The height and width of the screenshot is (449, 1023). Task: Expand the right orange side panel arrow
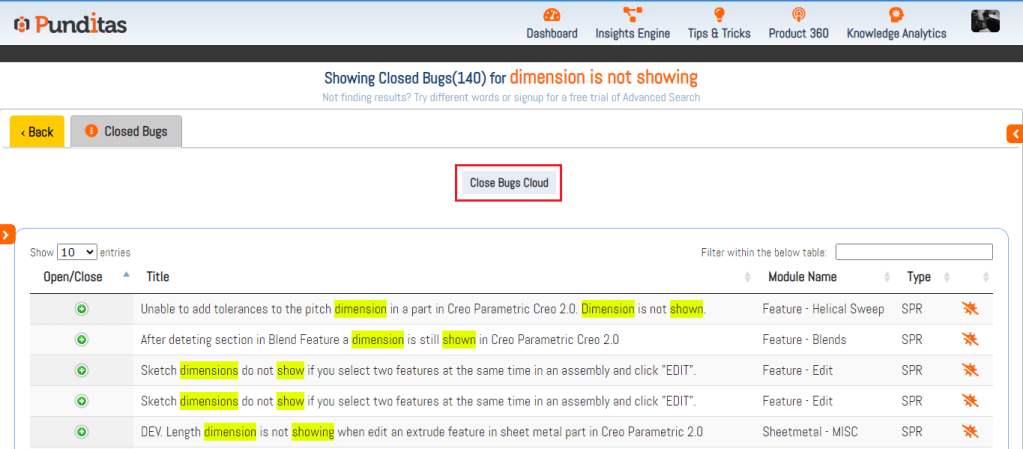point(1015,133)
